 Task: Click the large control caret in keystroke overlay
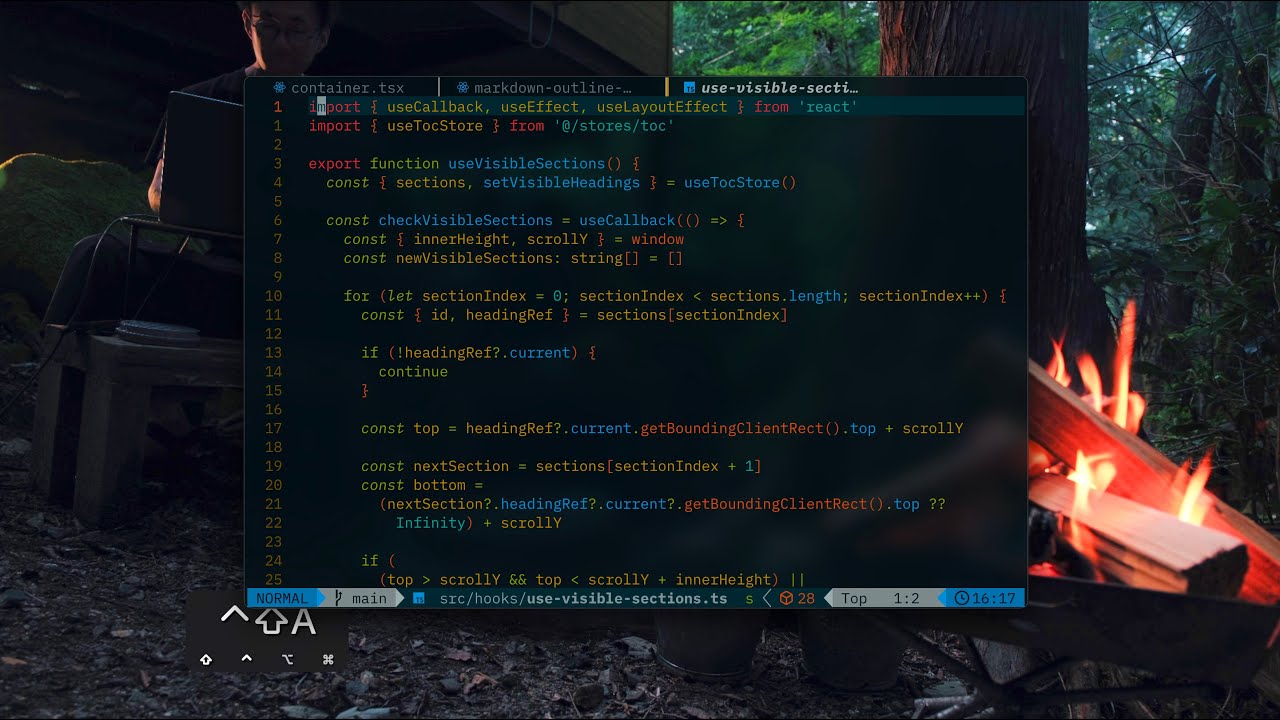(235, 615)
